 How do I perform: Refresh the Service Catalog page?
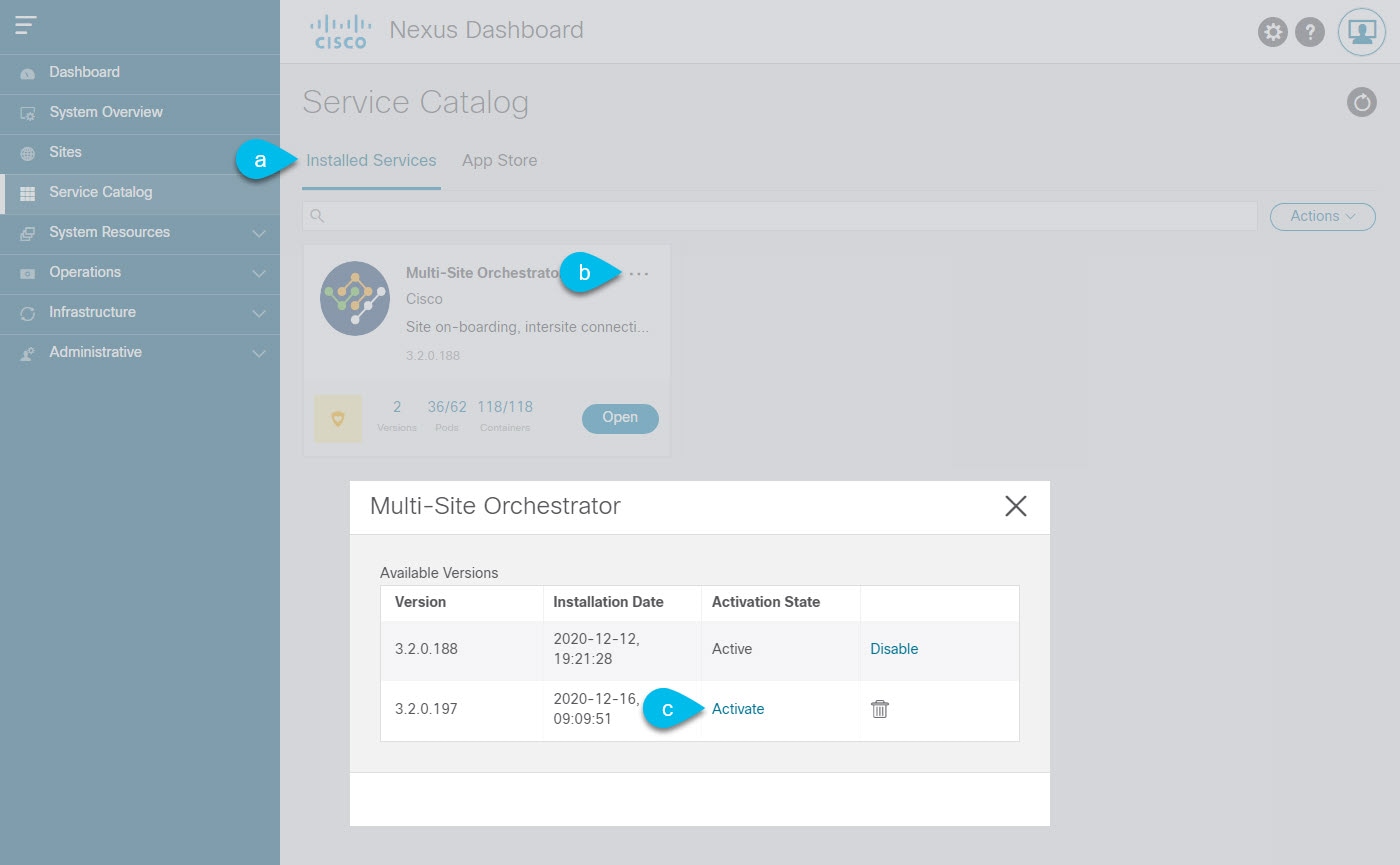(1361, 102)
